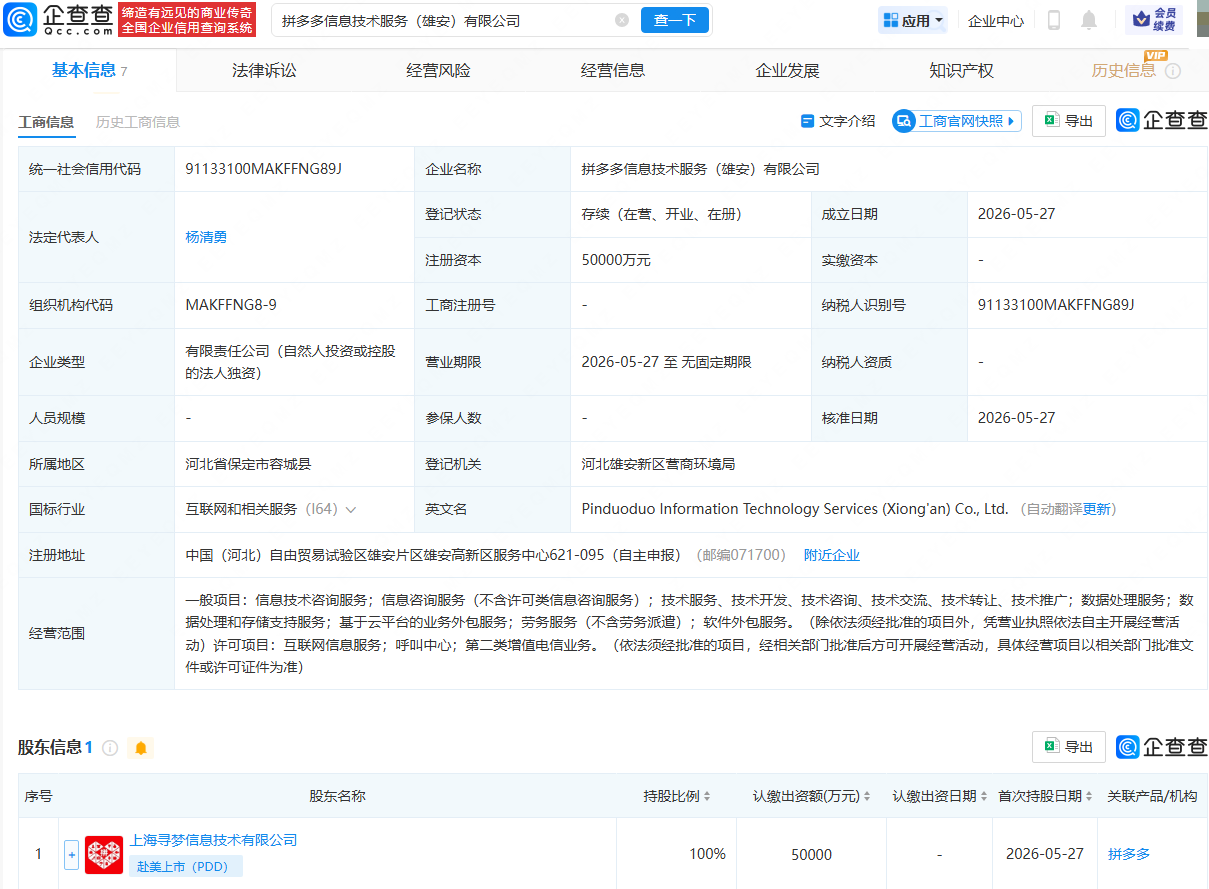The width and height of the screenshot is (1209, 889).
Task: Click the 赴美上市 (PDD) tag
Action: (185, 866)
